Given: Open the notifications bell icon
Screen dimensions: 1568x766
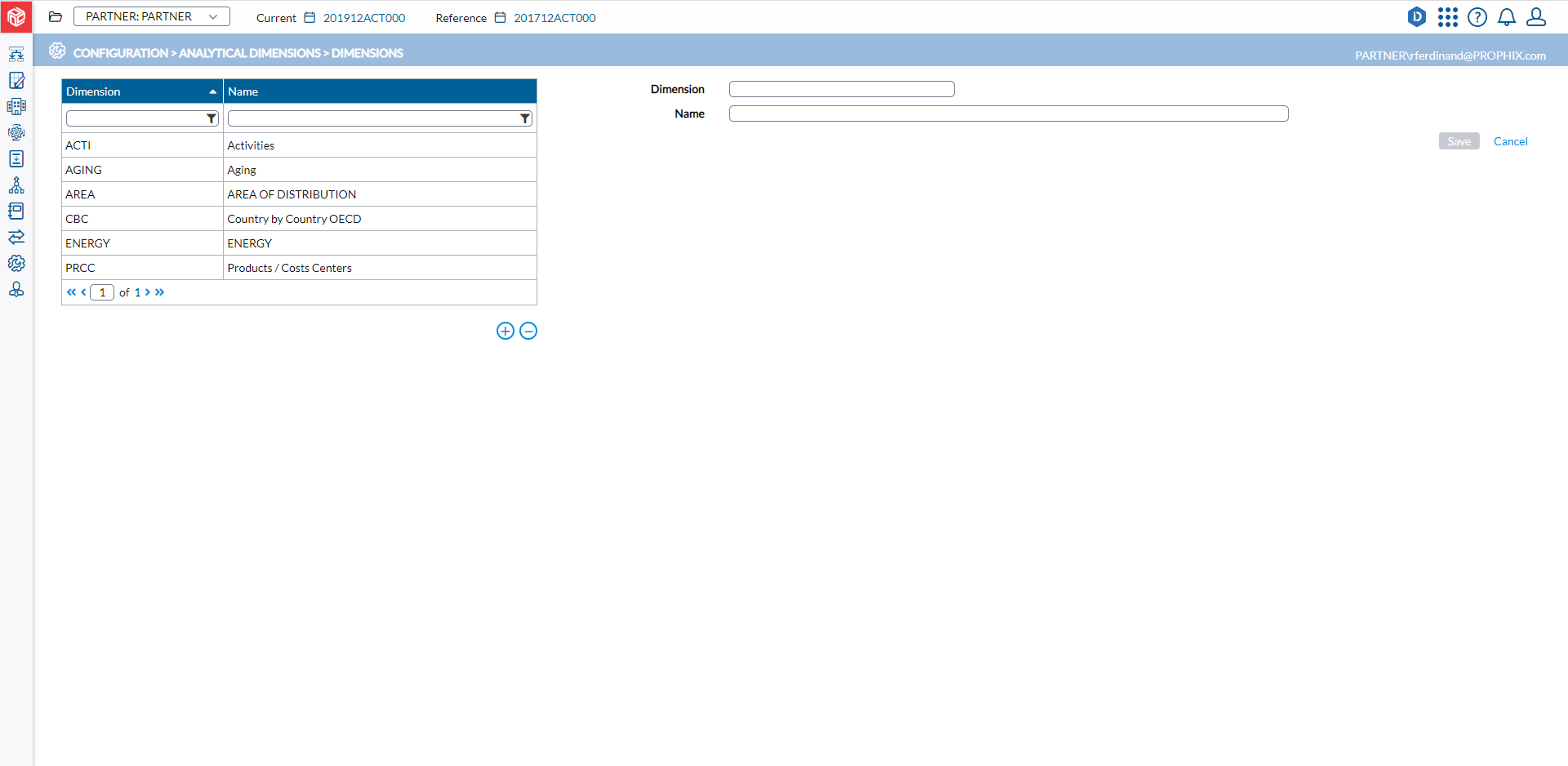Looking at the screenshot, I should click(1507, 17).
